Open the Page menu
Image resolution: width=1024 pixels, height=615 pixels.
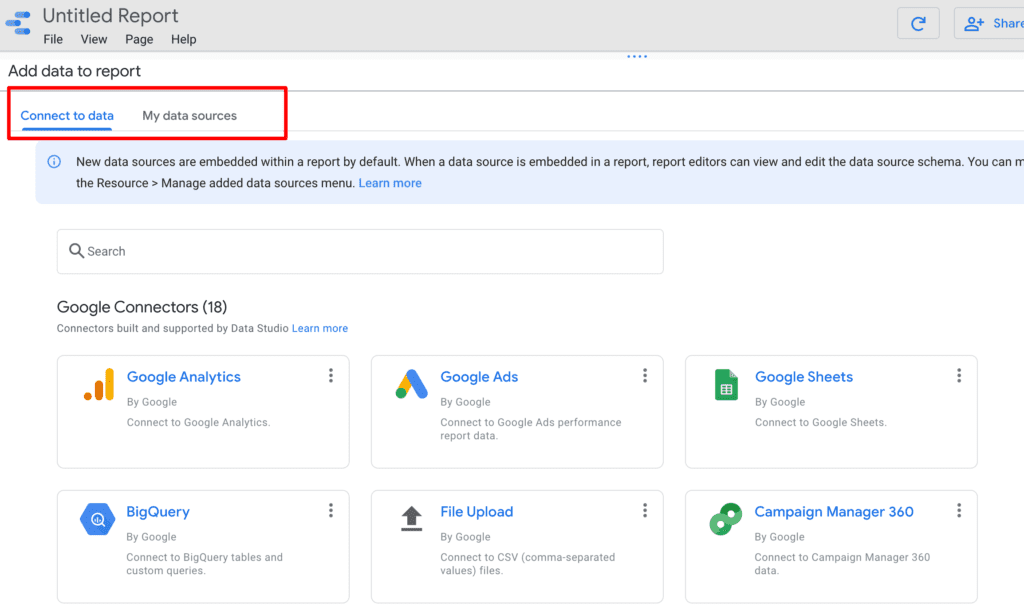[x=139, y=39]
